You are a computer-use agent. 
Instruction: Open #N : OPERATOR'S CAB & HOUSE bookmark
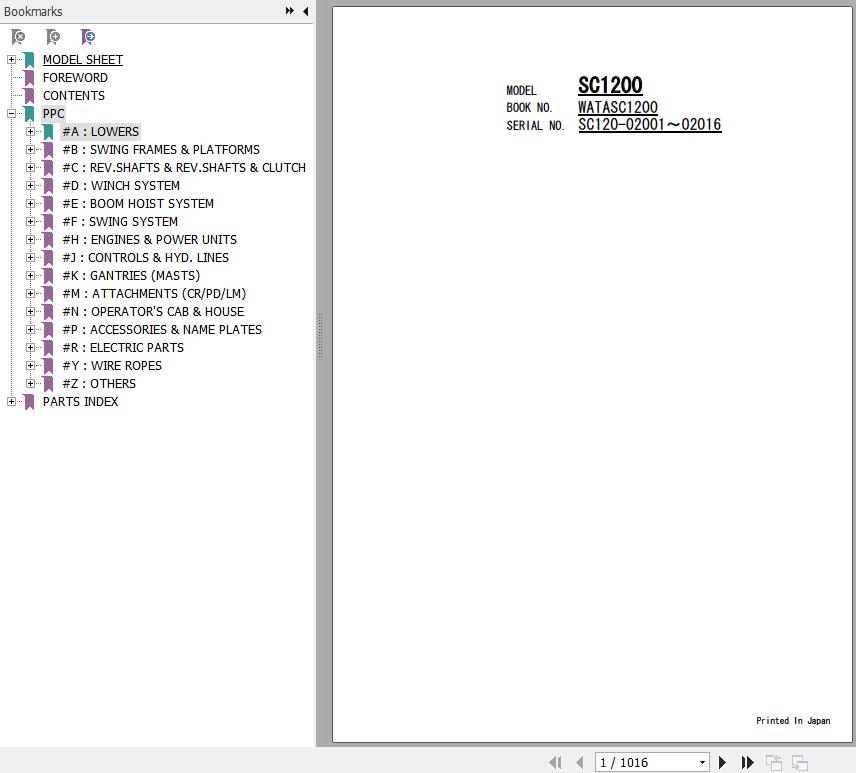click(153, 312)
